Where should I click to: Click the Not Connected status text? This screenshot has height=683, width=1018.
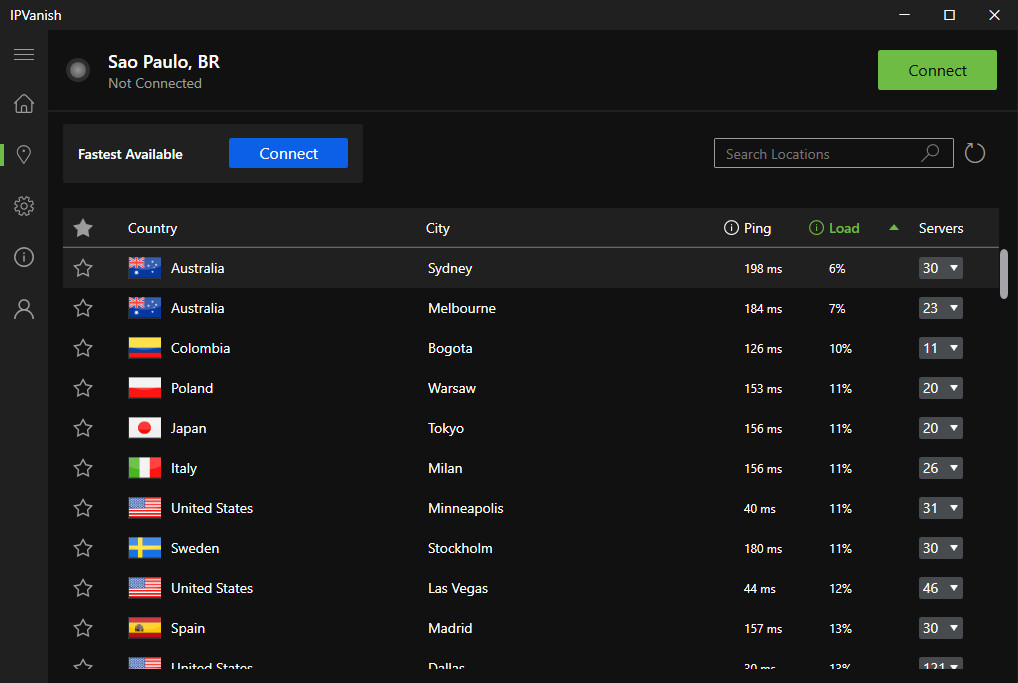155,83
